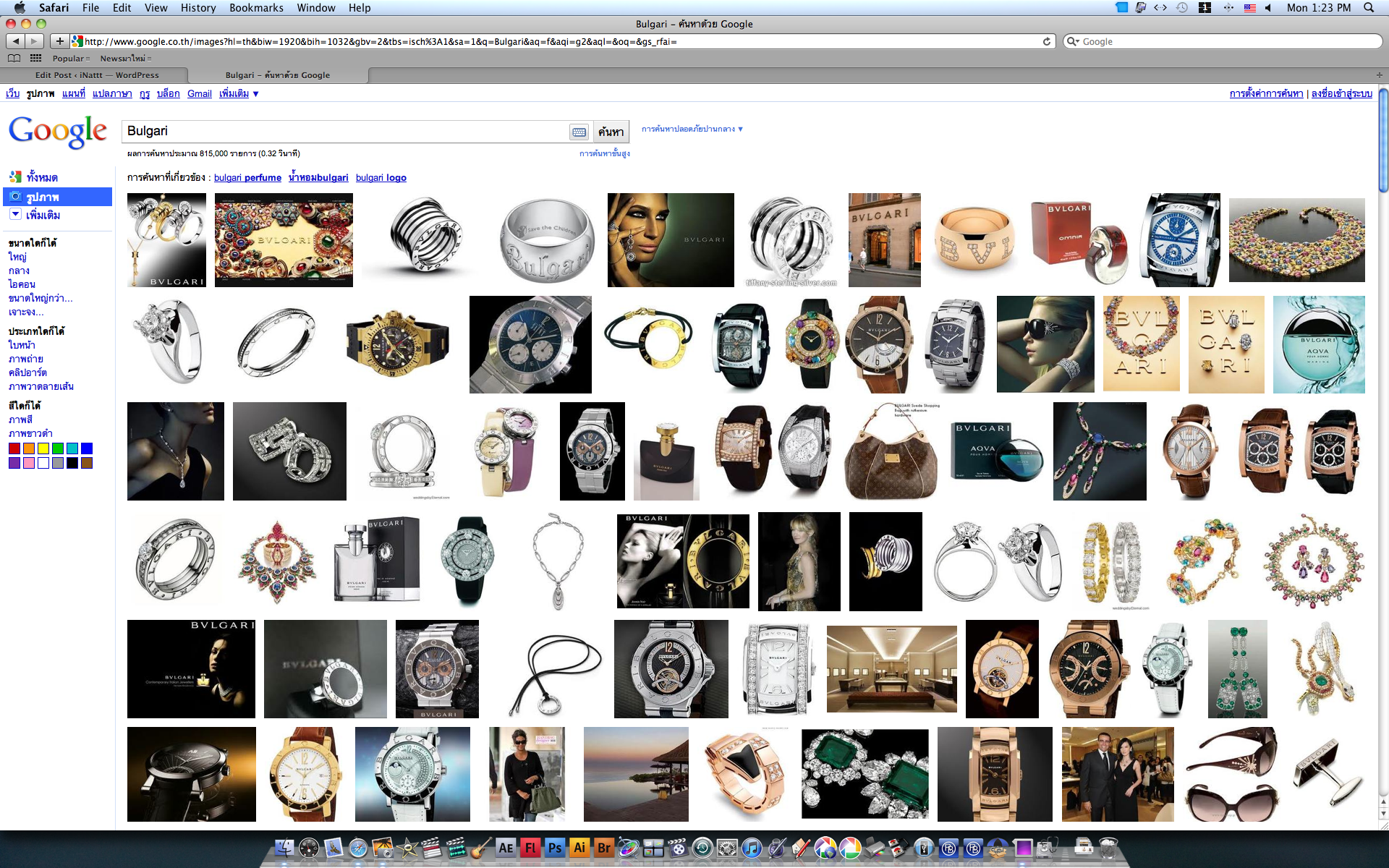Screen dimensions: 1389x868
Task: Open GarageBand guitar icon in the Dock
Action: coord(481,848)
